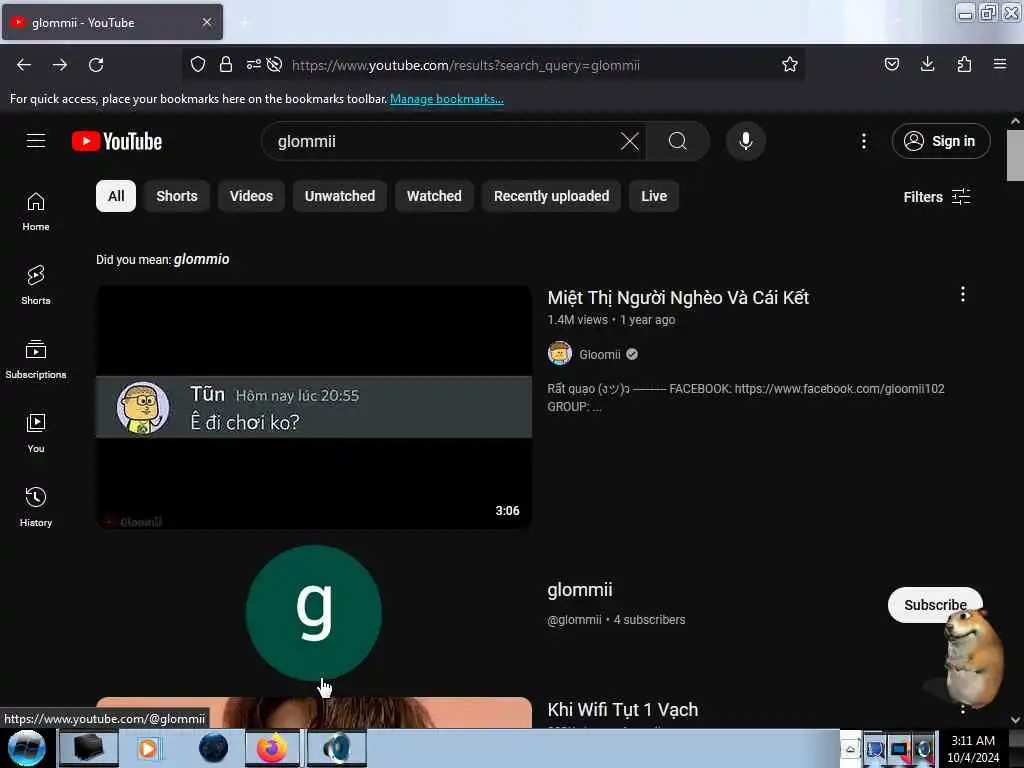The width and height of the screenshot is (1024, 768).
Task: Open Shorts in sidebar
Action: [x=36, y=285]
